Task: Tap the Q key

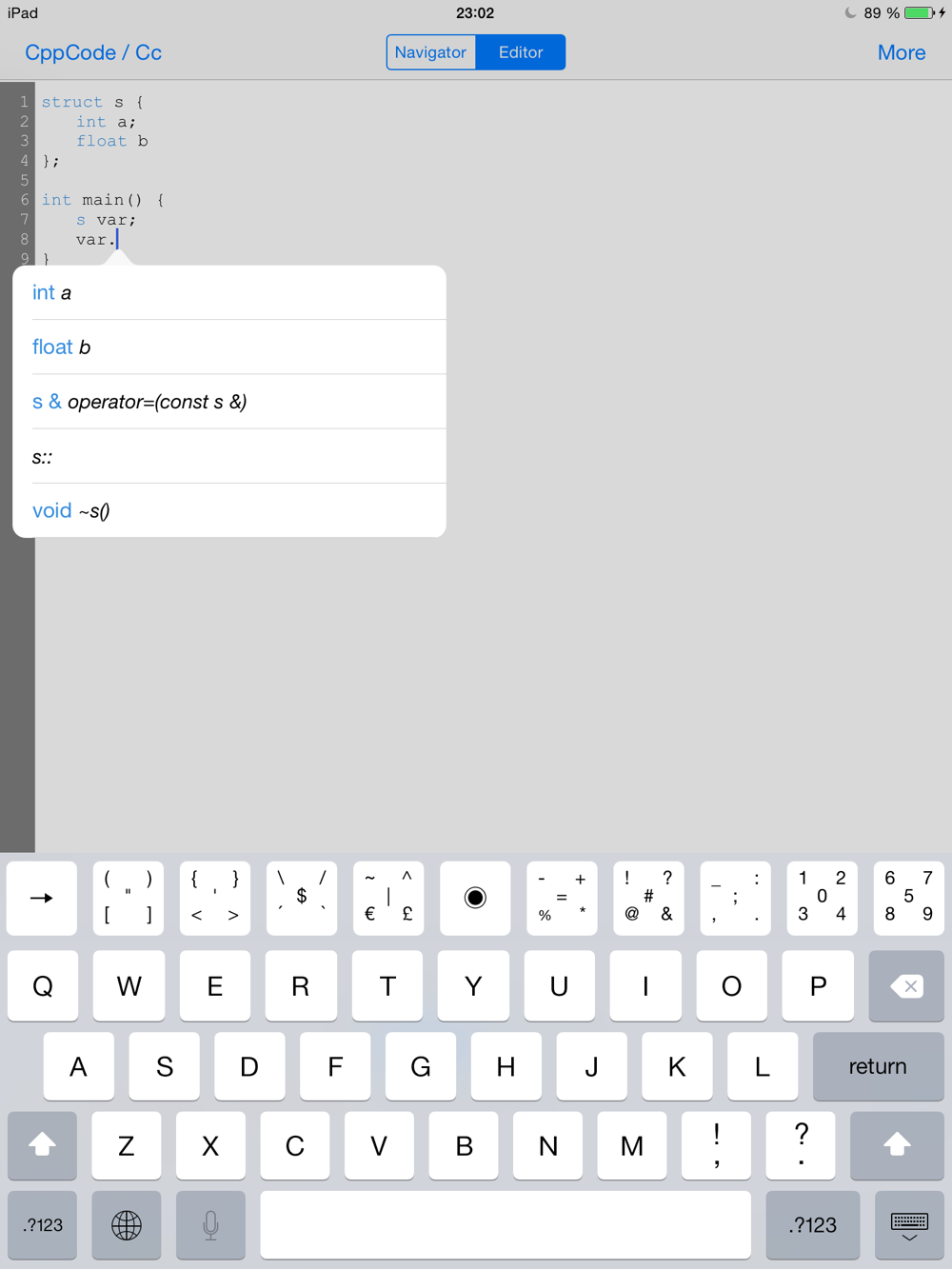Action: click(43, 986)
